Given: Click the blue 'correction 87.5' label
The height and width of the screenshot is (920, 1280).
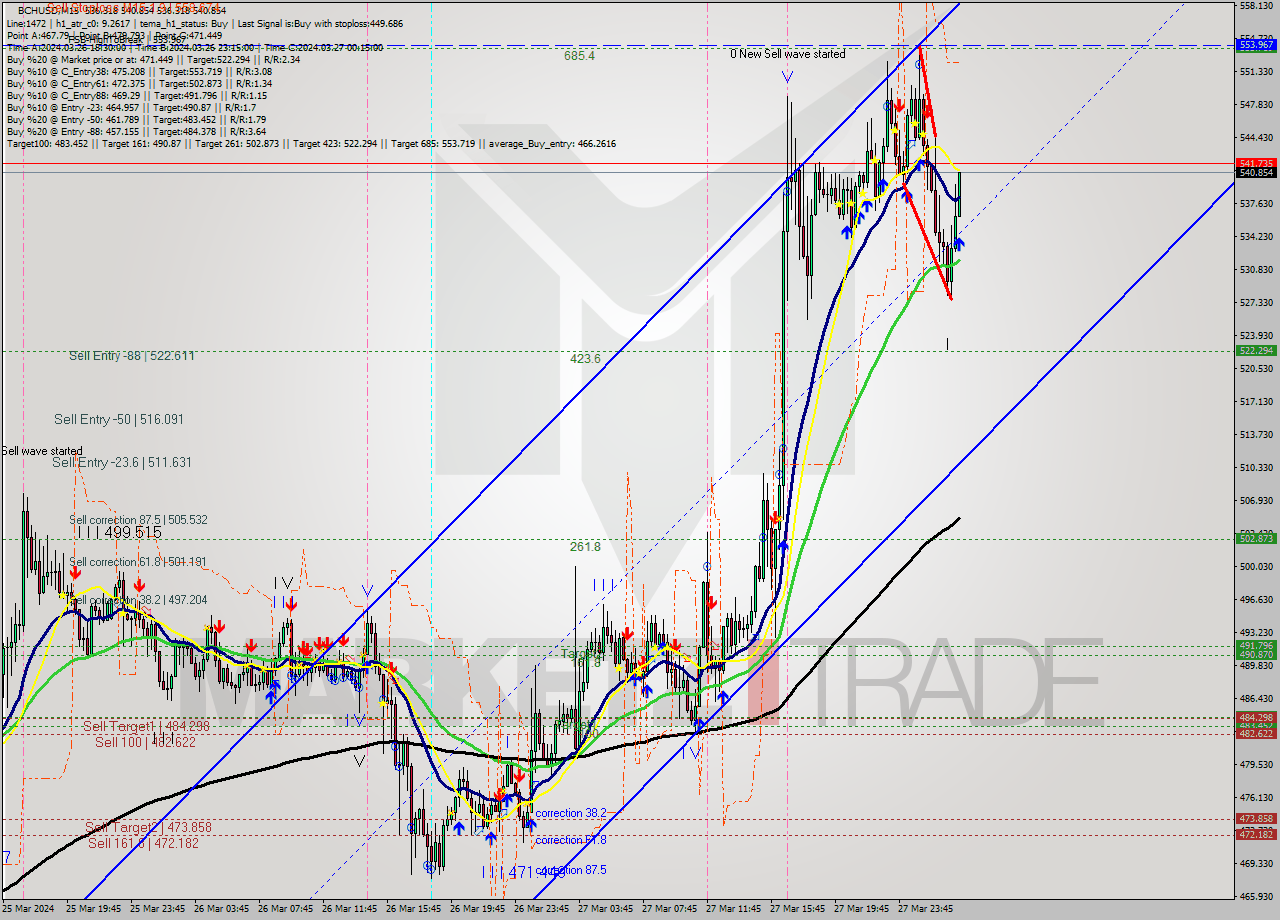Looking at the screenshot, I should (x=571, y=870).
